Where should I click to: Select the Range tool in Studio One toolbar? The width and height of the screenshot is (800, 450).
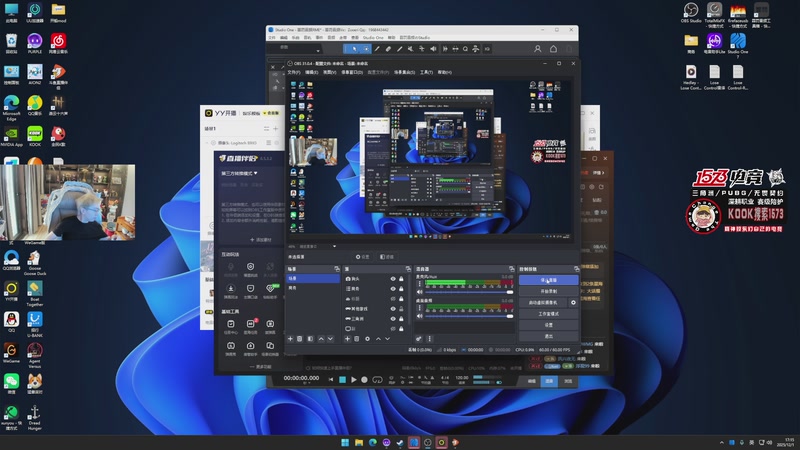(x=366, y=49)
